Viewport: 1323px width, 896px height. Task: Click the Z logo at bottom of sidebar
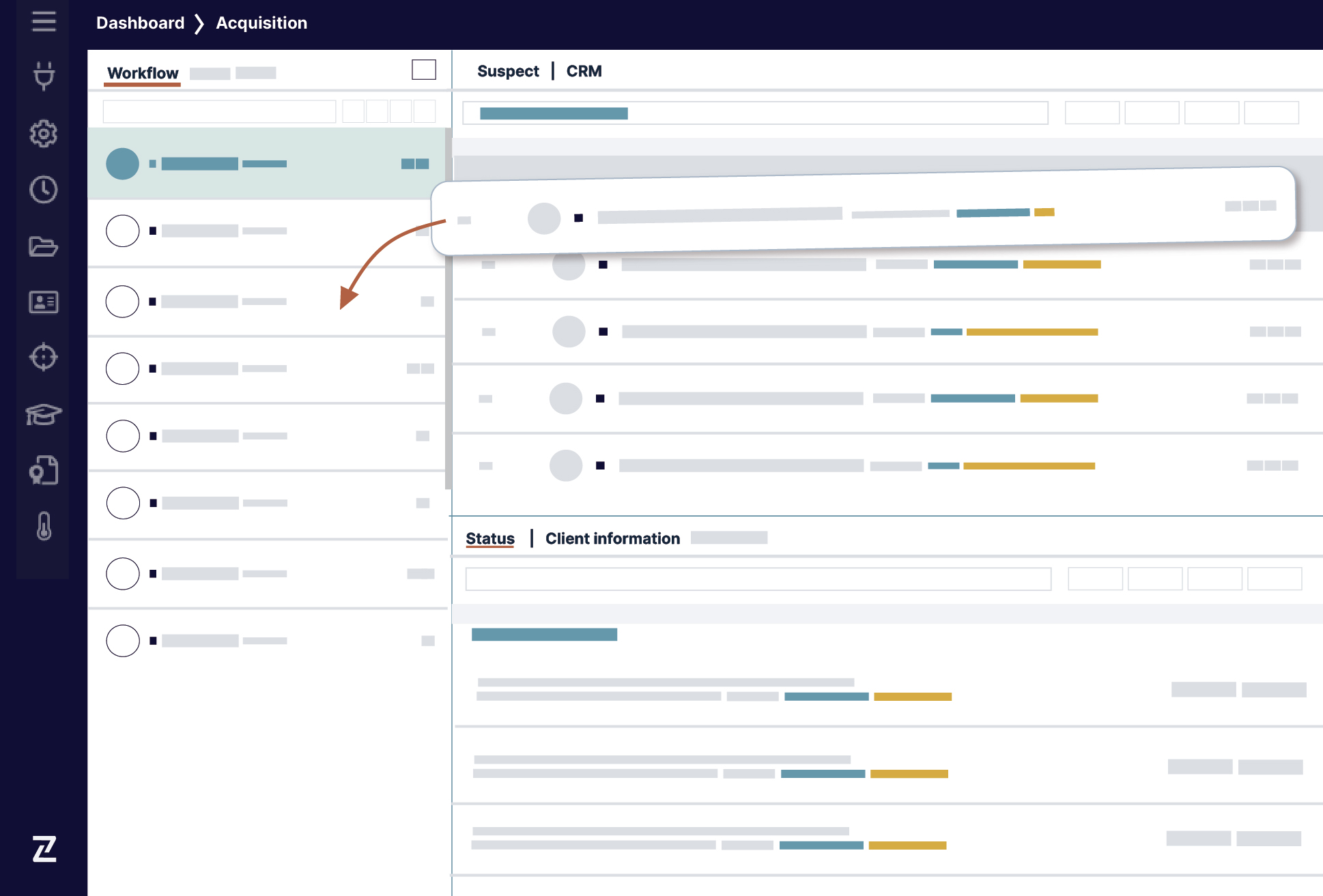tap(44, 849)
